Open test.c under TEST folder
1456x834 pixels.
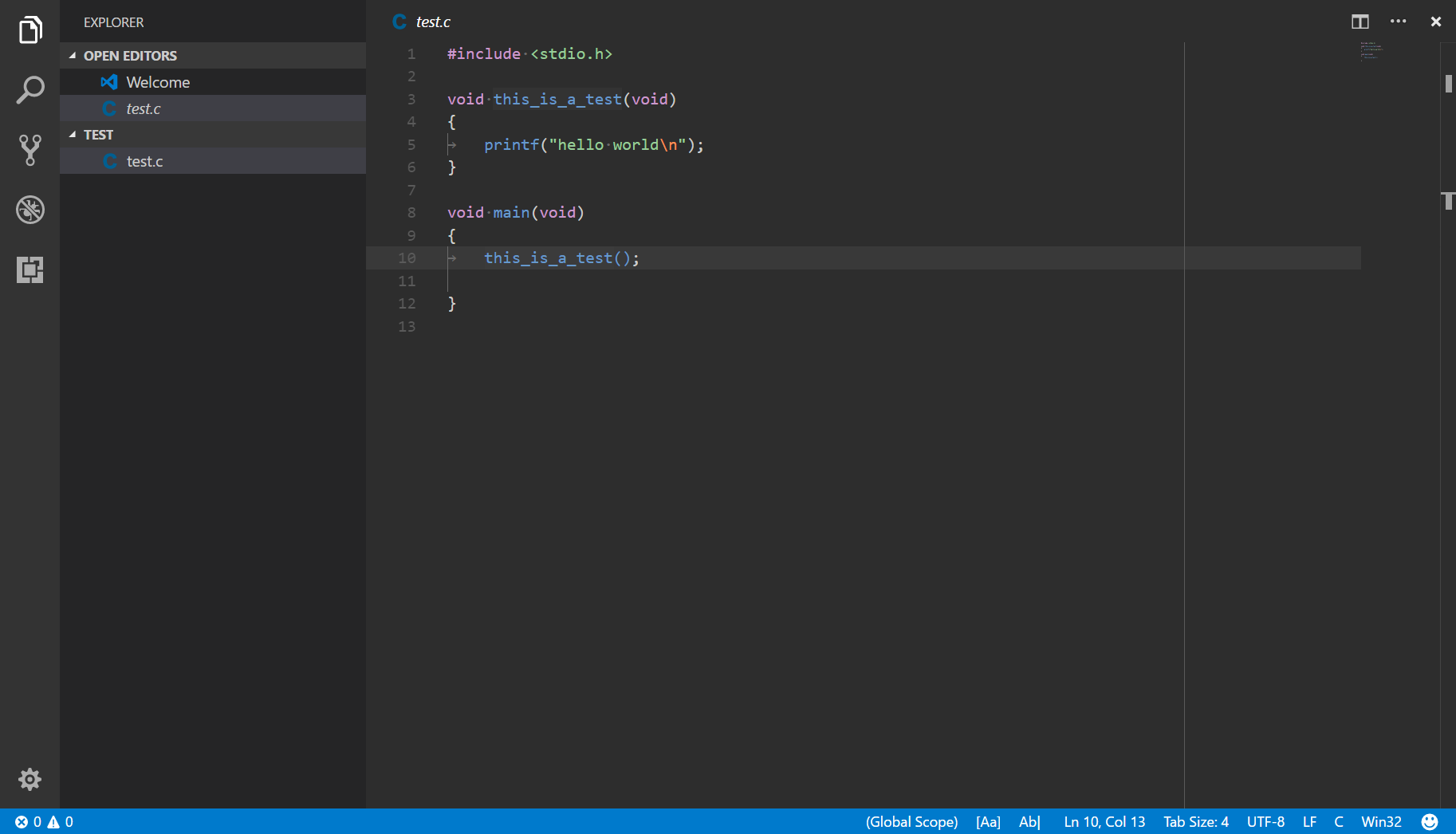pos(213,161)
